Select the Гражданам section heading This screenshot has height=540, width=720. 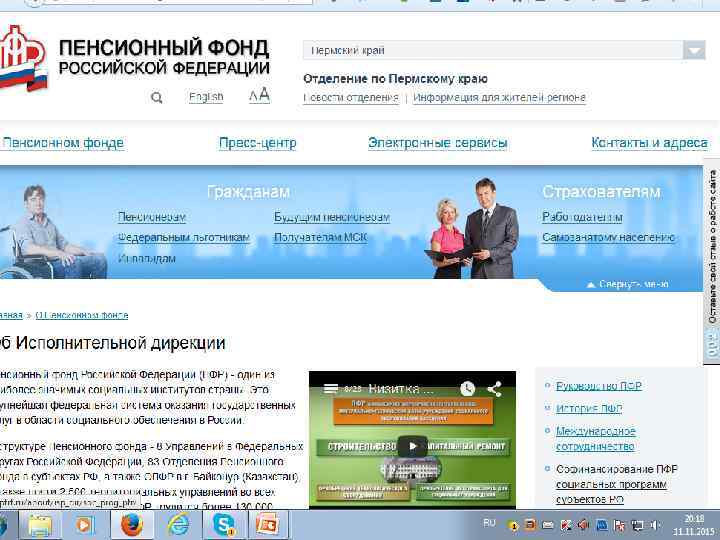[x=248, y=191]
